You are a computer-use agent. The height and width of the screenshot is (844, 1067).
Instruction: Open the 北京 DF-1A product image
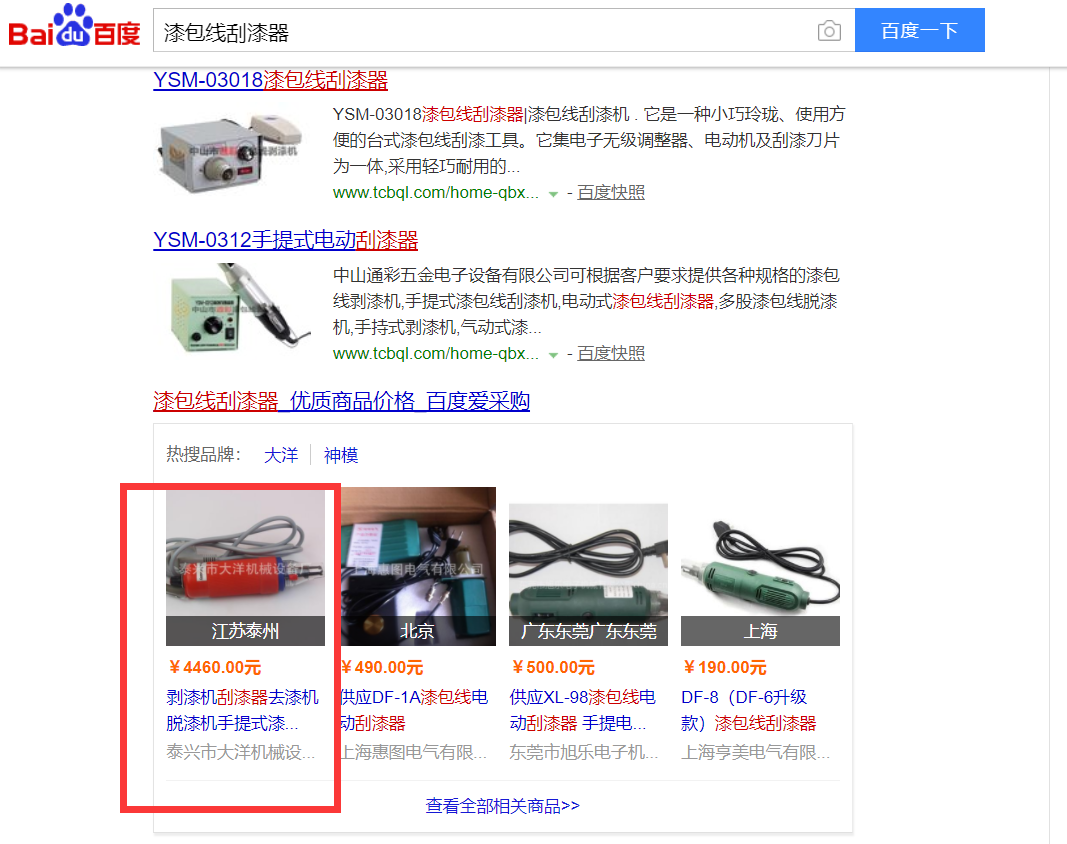coord(418,566)
